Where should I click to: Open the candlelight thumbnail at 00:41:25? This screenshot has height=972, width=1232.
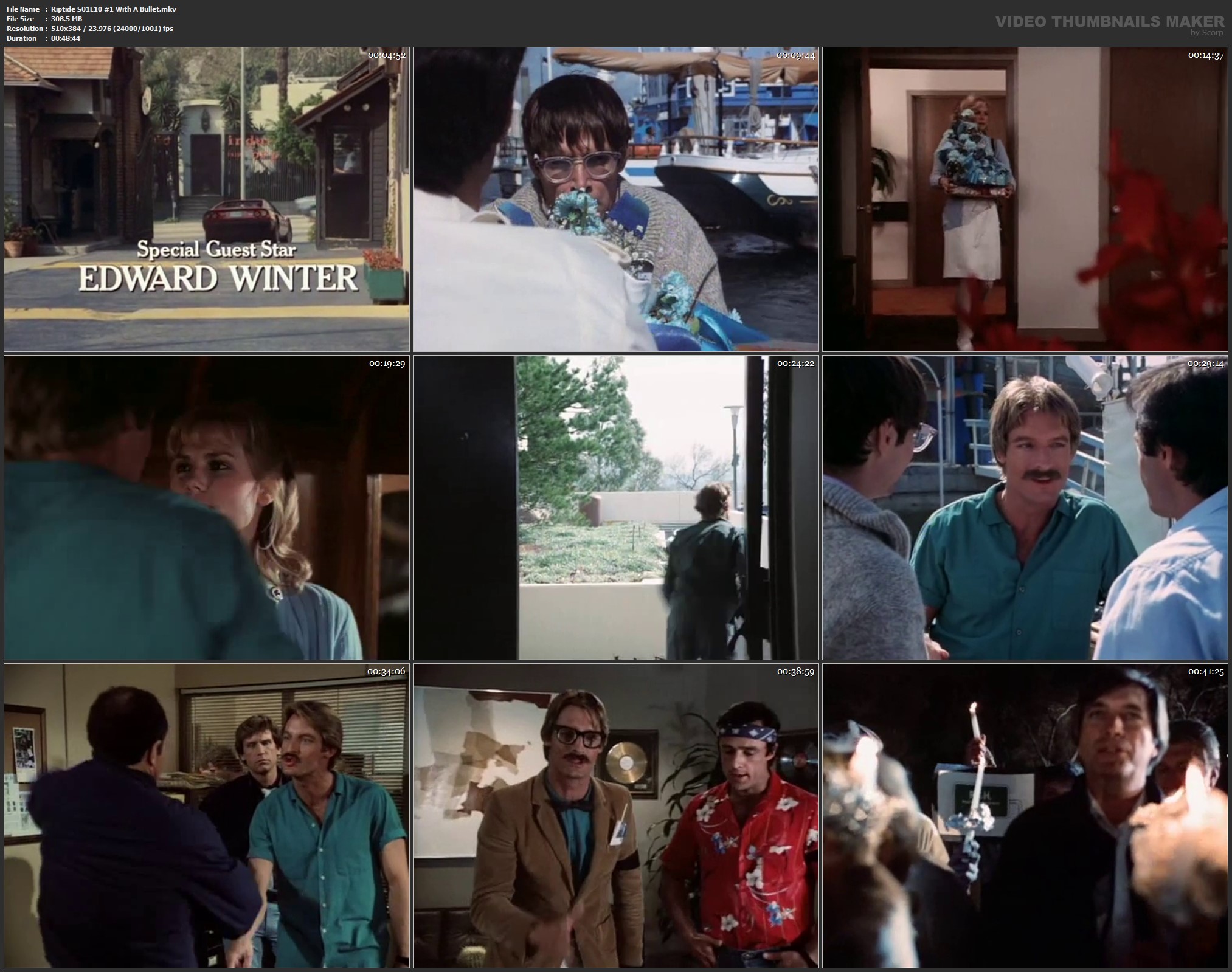(1025, 816)
